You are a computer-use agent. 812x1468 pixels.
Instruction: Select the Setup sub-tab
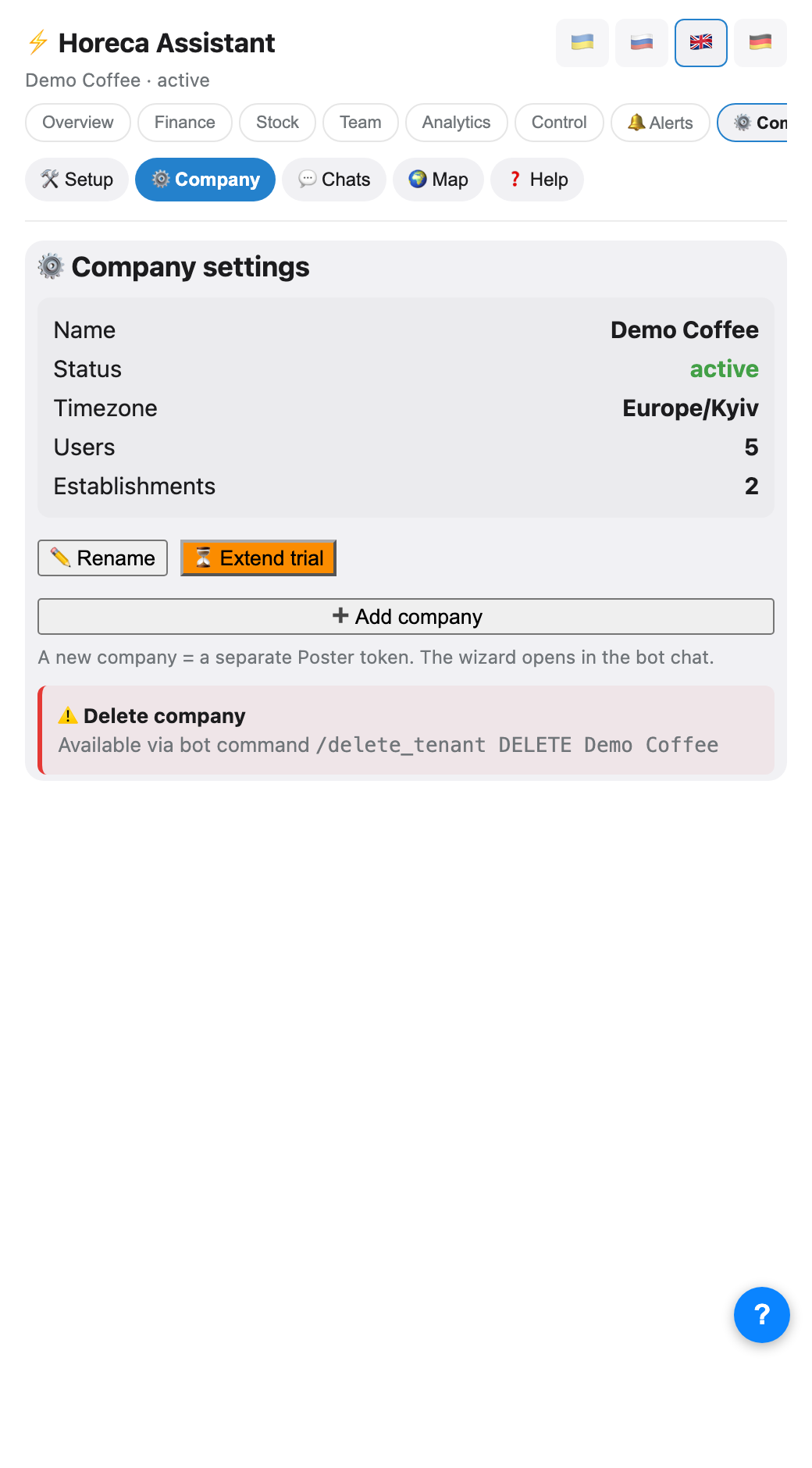tap(77, 180)
